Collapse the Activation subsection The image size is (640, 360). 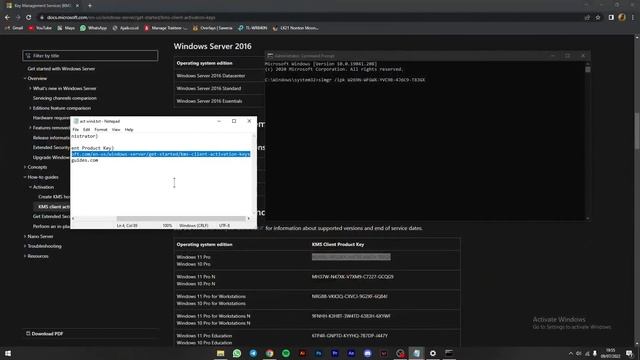point(30,187)
